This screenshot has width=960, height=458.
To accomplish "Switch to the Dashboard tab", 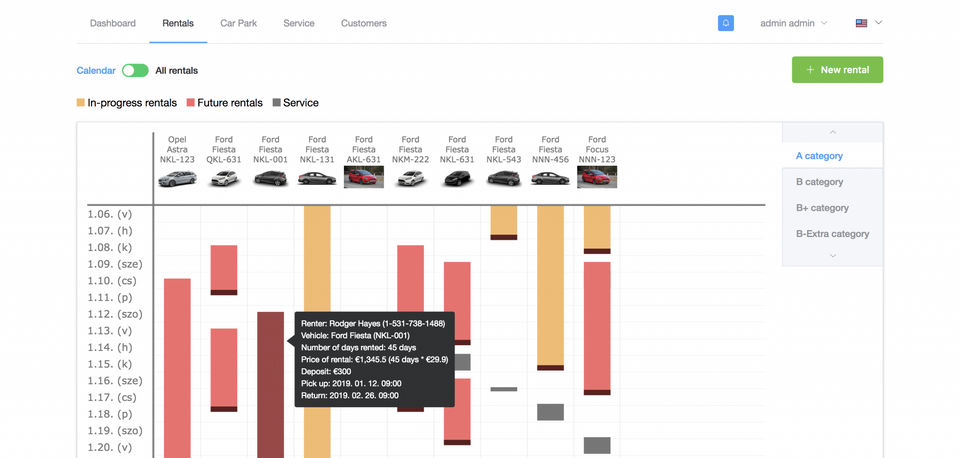I will (x=112, y=23).
